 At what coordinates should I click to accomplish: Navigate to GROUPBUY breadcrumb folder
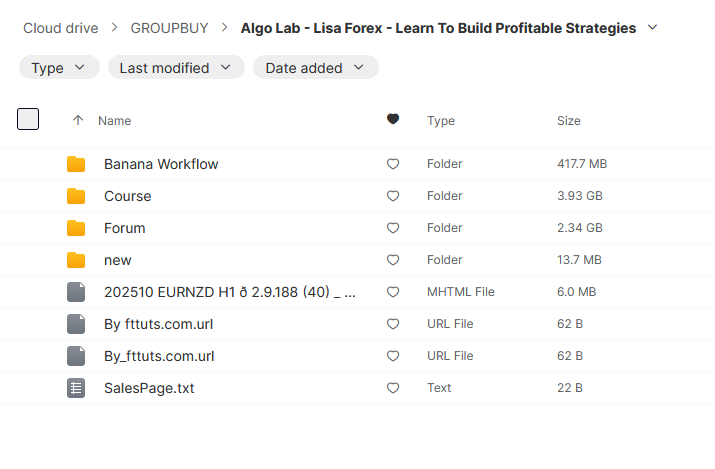[x=169, y=28]
